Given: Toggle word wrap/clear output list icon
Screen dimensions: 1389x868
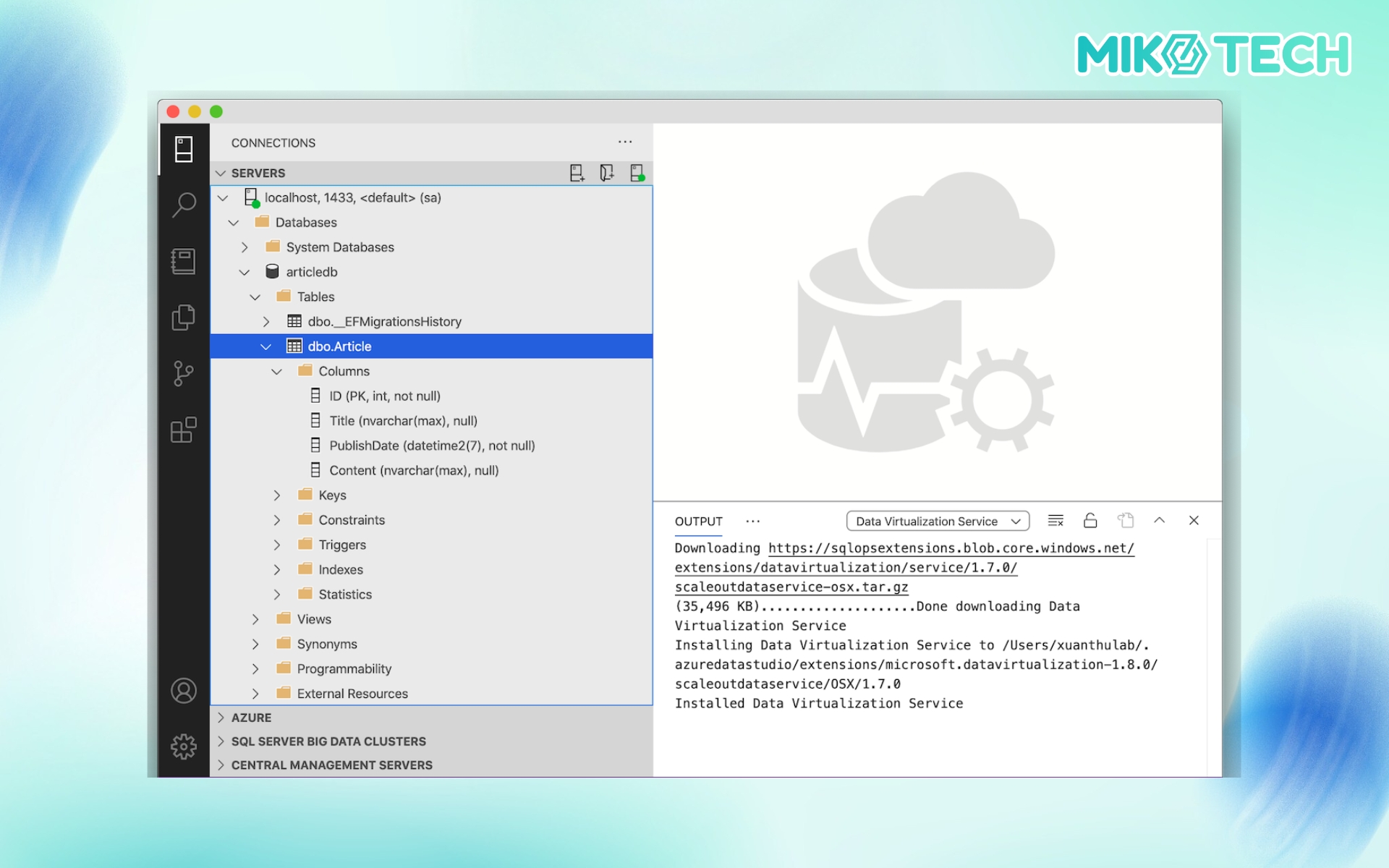Looking at the screenshot, I should [x=1055, y=521].
